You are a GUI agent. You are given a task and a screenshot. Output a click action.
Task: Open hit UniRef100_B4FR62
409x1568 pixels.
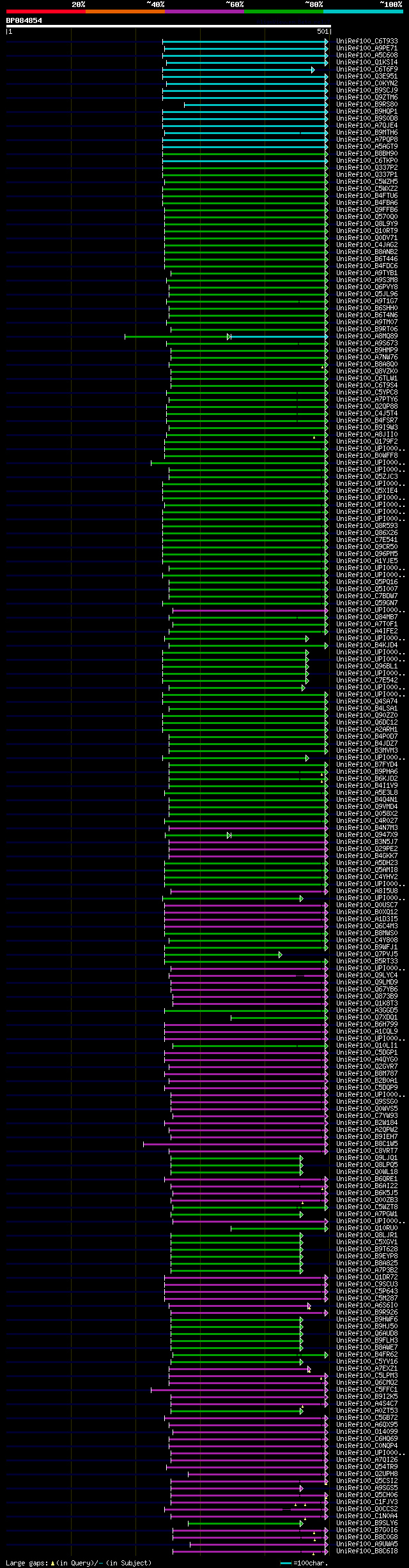(367, 1355)
